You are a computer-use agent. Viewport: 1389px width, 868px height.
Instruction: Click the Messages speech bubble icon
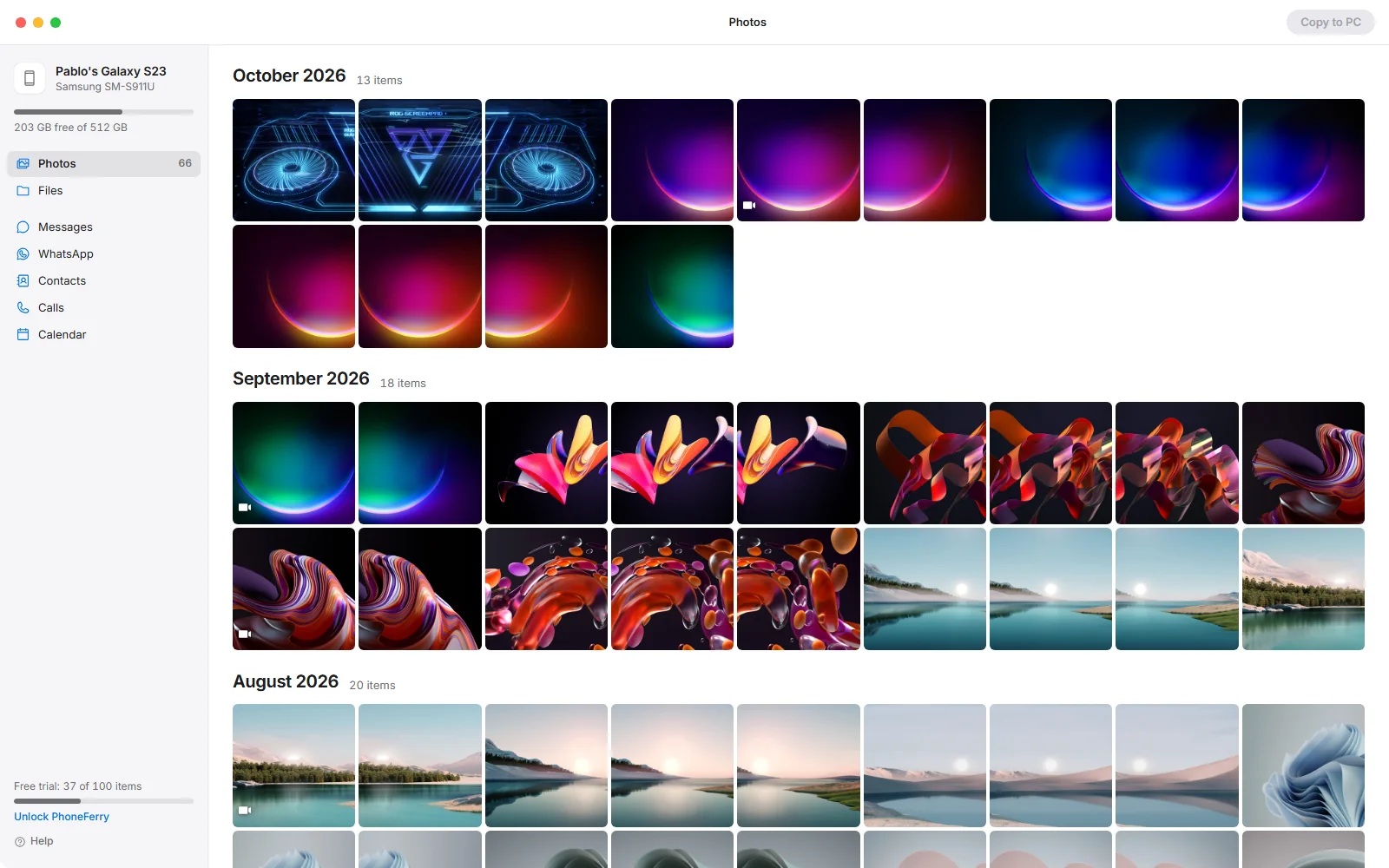coord(23,227)
